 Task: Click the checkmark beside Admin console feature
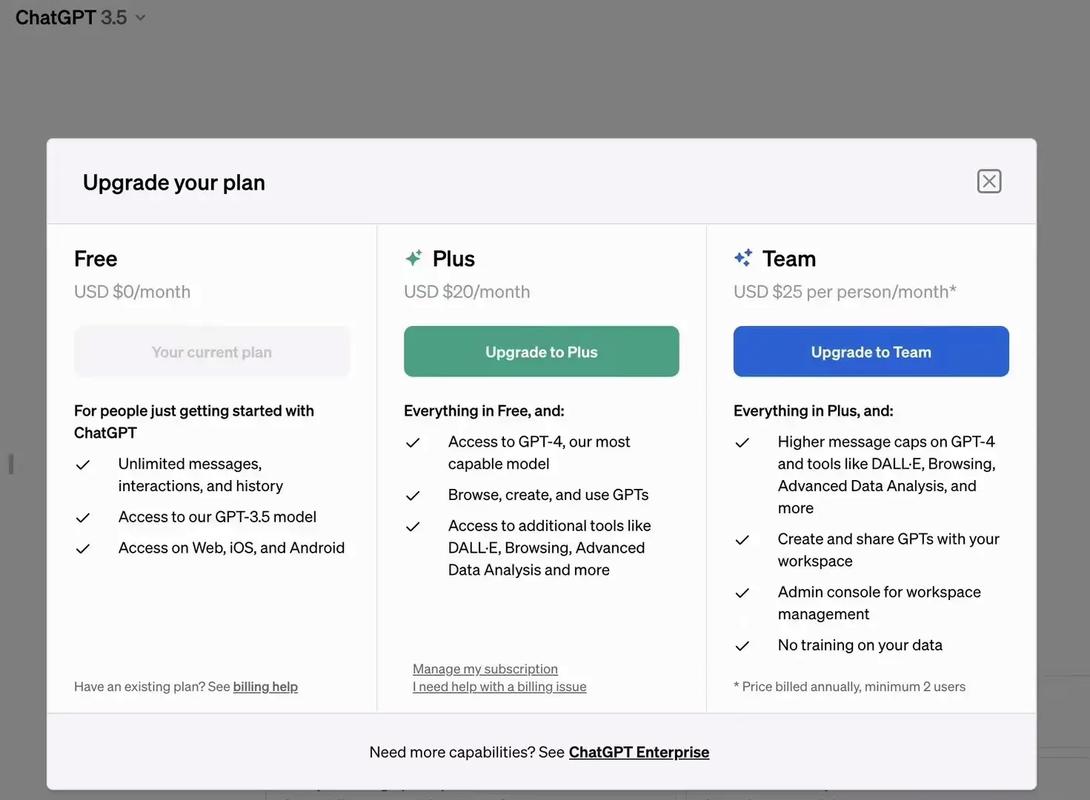pyautogui.click(x=742, y=593)
